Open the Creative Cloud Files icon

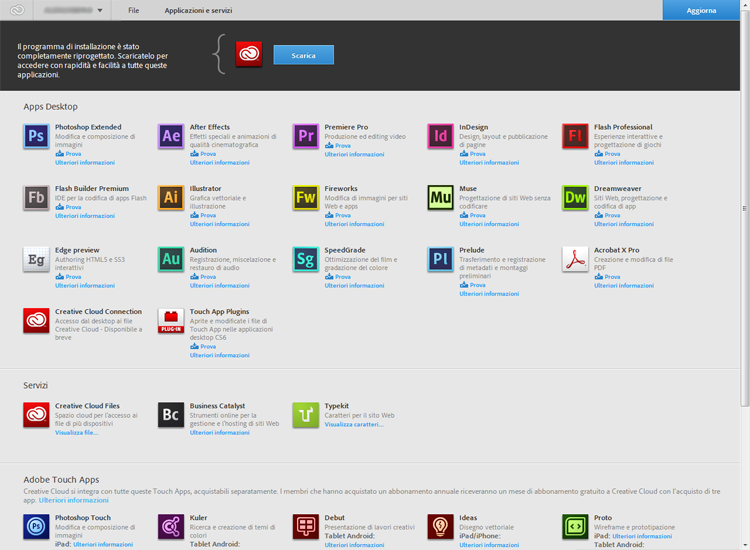pos(36,415)
